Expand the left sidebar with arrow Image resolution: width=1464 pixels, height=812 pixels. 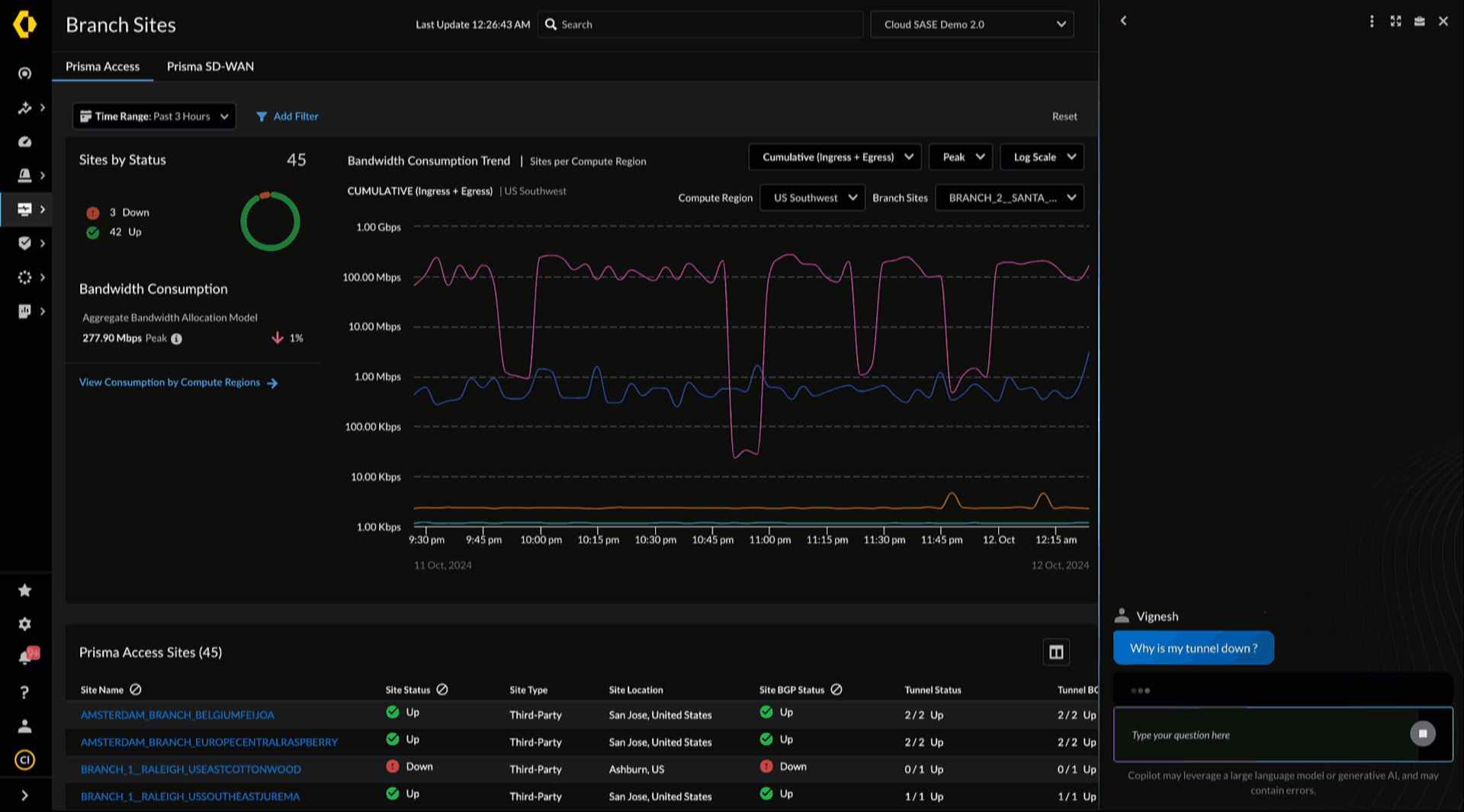pos(24,795)
